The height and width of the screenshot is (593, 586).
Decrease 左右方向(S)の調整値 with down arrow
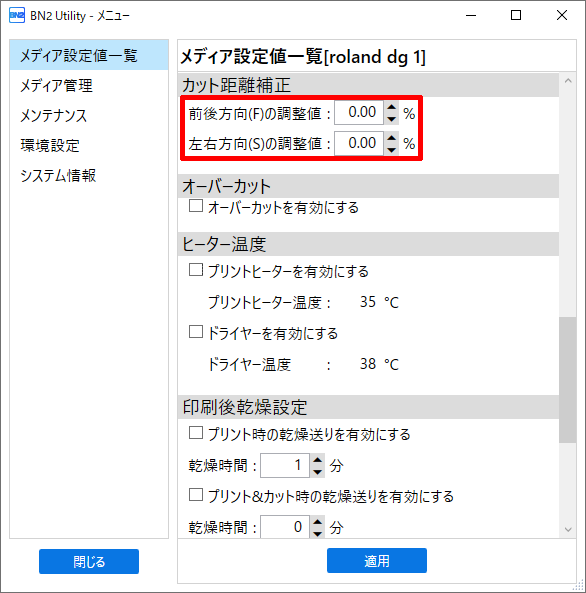(392, 149)
